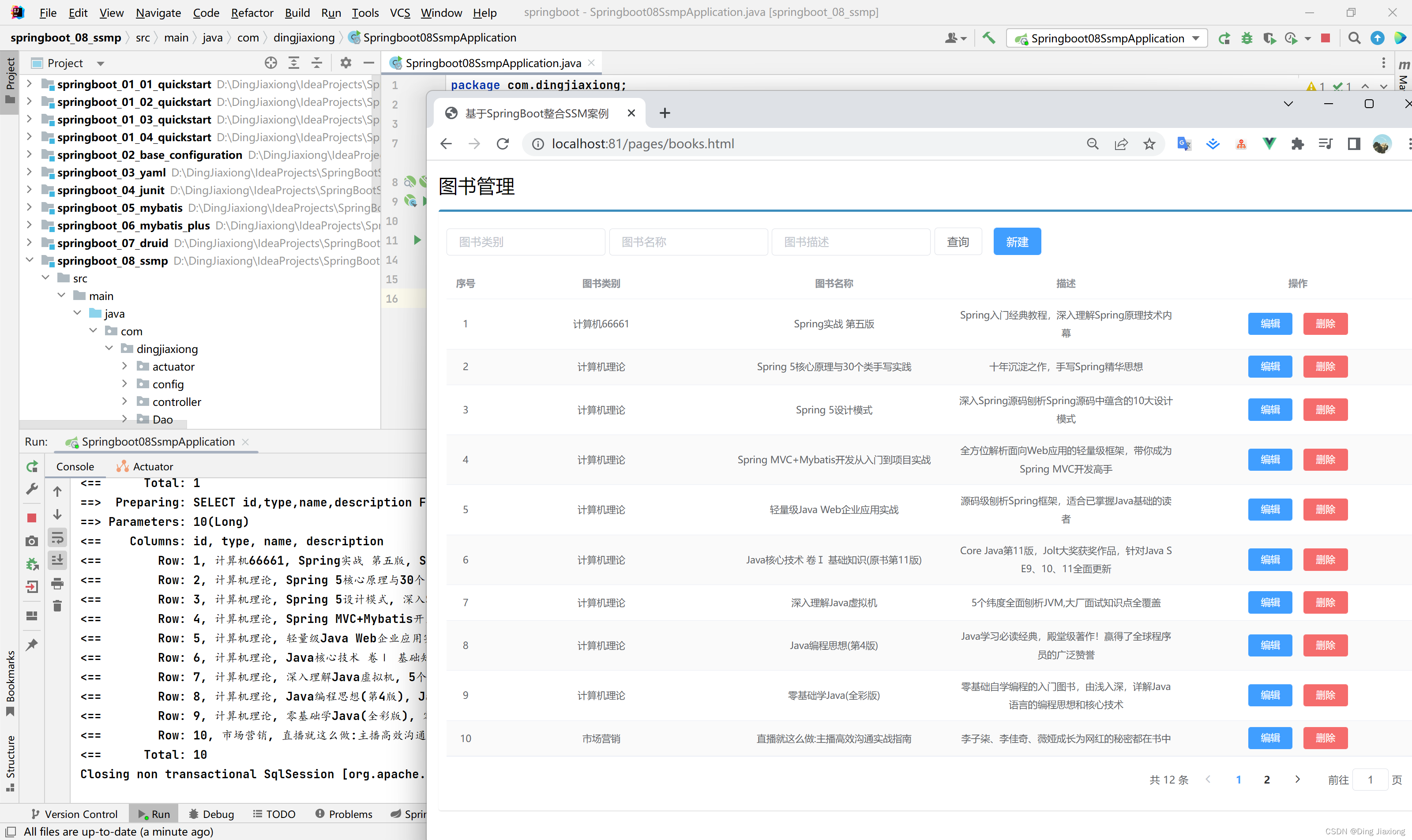Click the print icon in console
1412x840 pixels.
coord(57,583)
